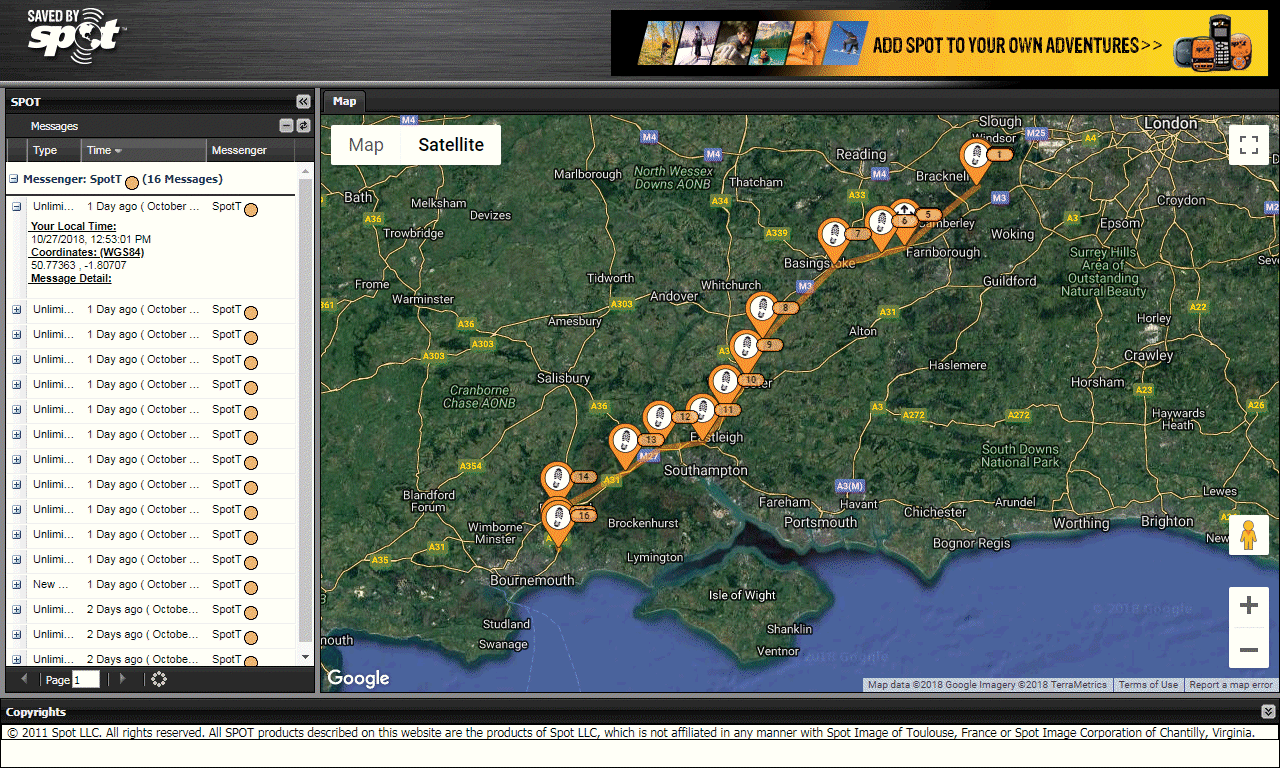The height and width of the screenshot is (768, 1280).
Task: Click map marker number 1
Action: [x=975, y=157]
